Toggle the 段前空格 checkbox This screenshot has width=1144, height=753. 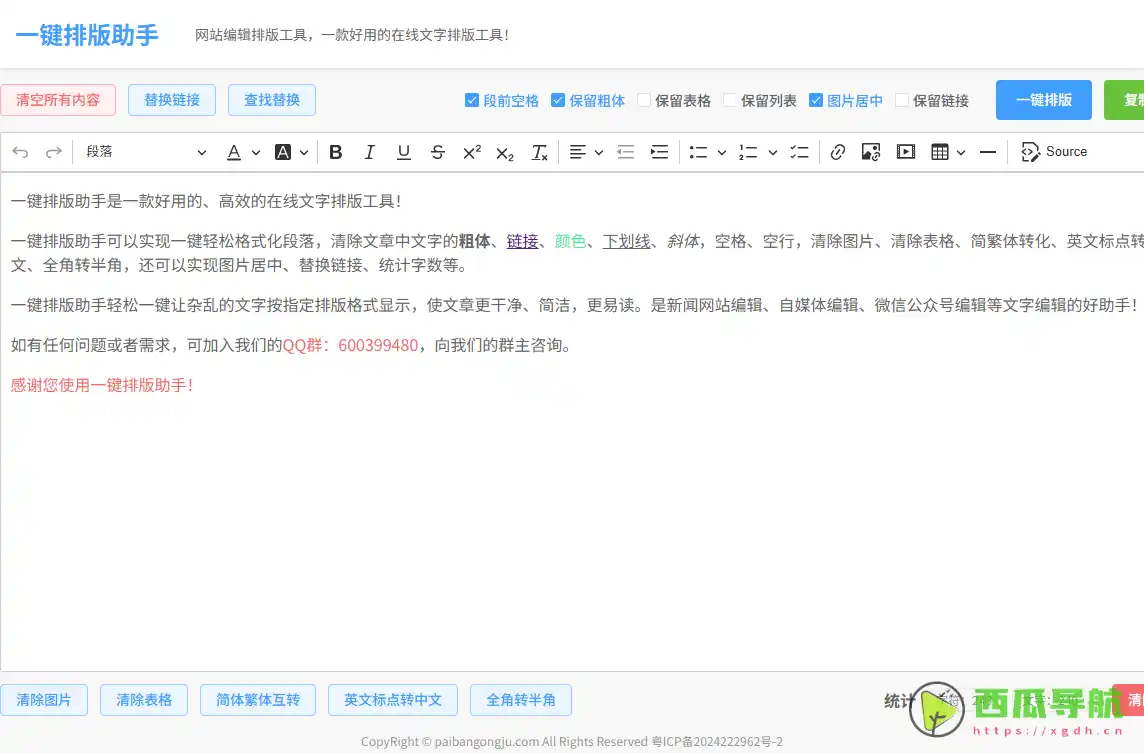[472, 100]
